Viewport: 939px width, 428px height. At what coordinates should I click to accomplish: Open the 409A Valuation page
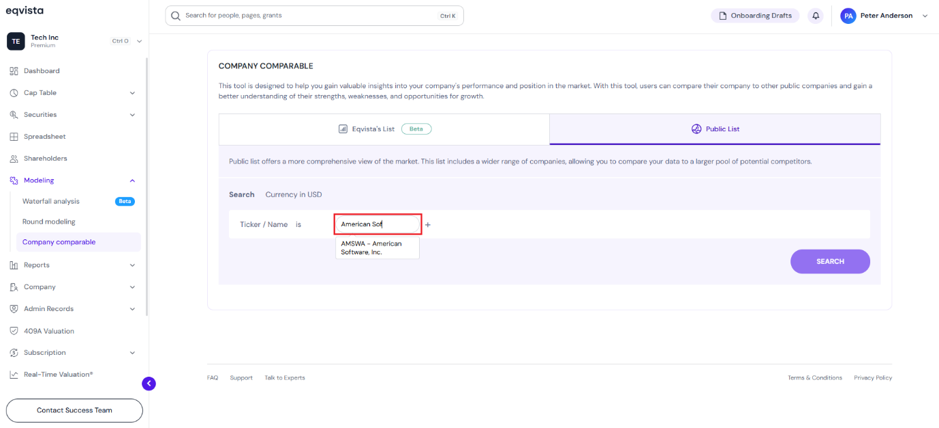point(49,330)
